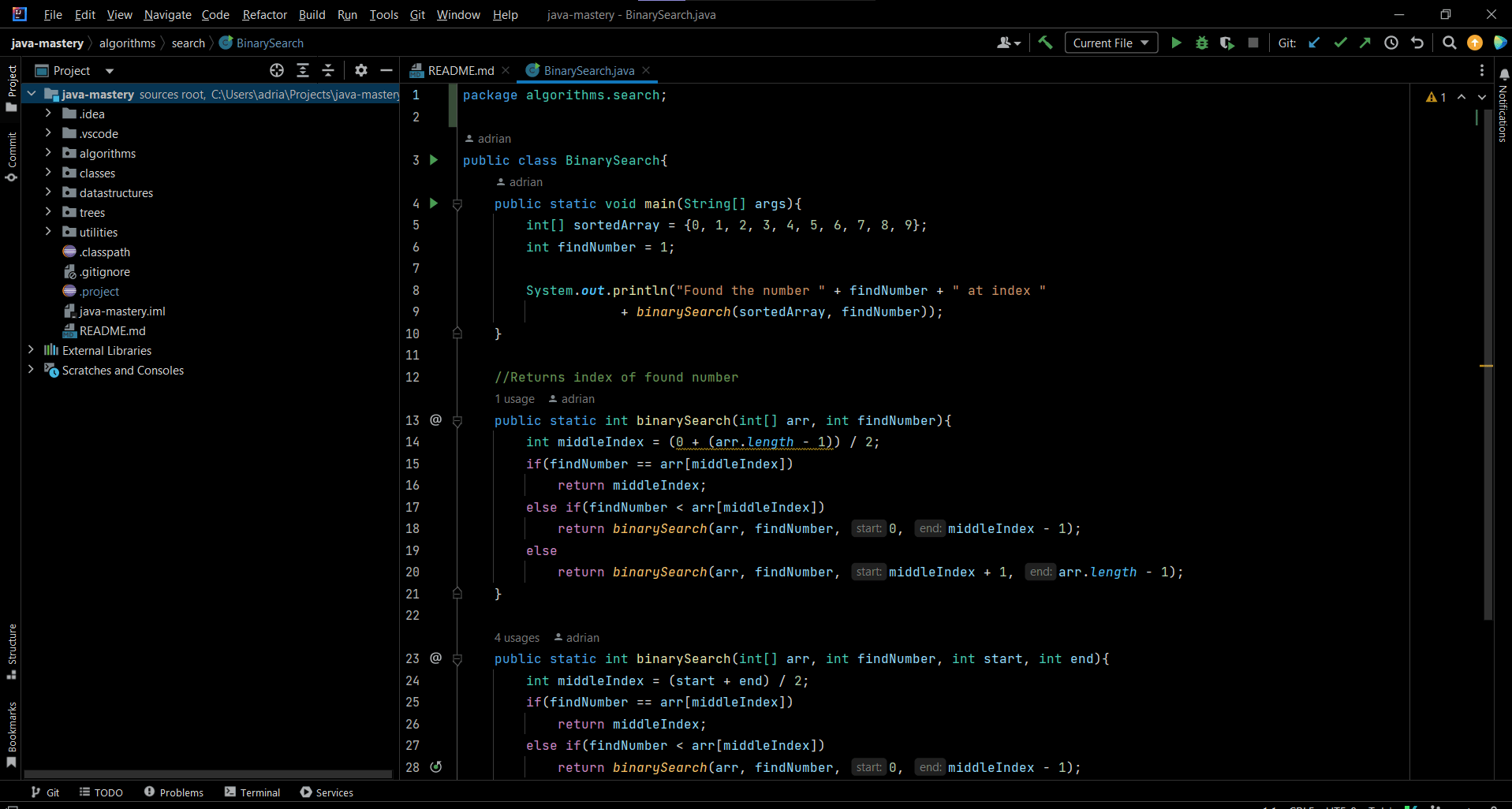Click the yellow warning stripe marker on scrollbar
The width and height of the screenshot is (1512, 809).
tap(1486, 366)
